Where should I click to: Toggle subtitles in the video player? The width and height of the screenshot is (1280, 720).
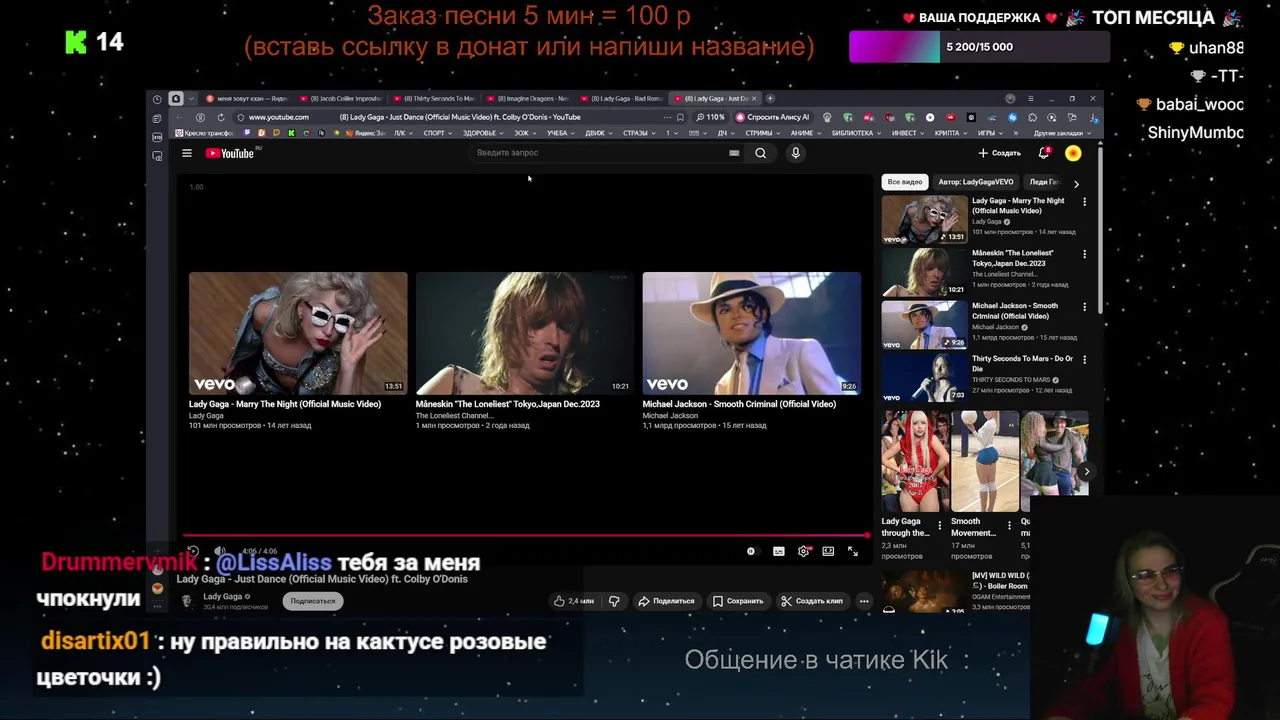pos(778,551)
